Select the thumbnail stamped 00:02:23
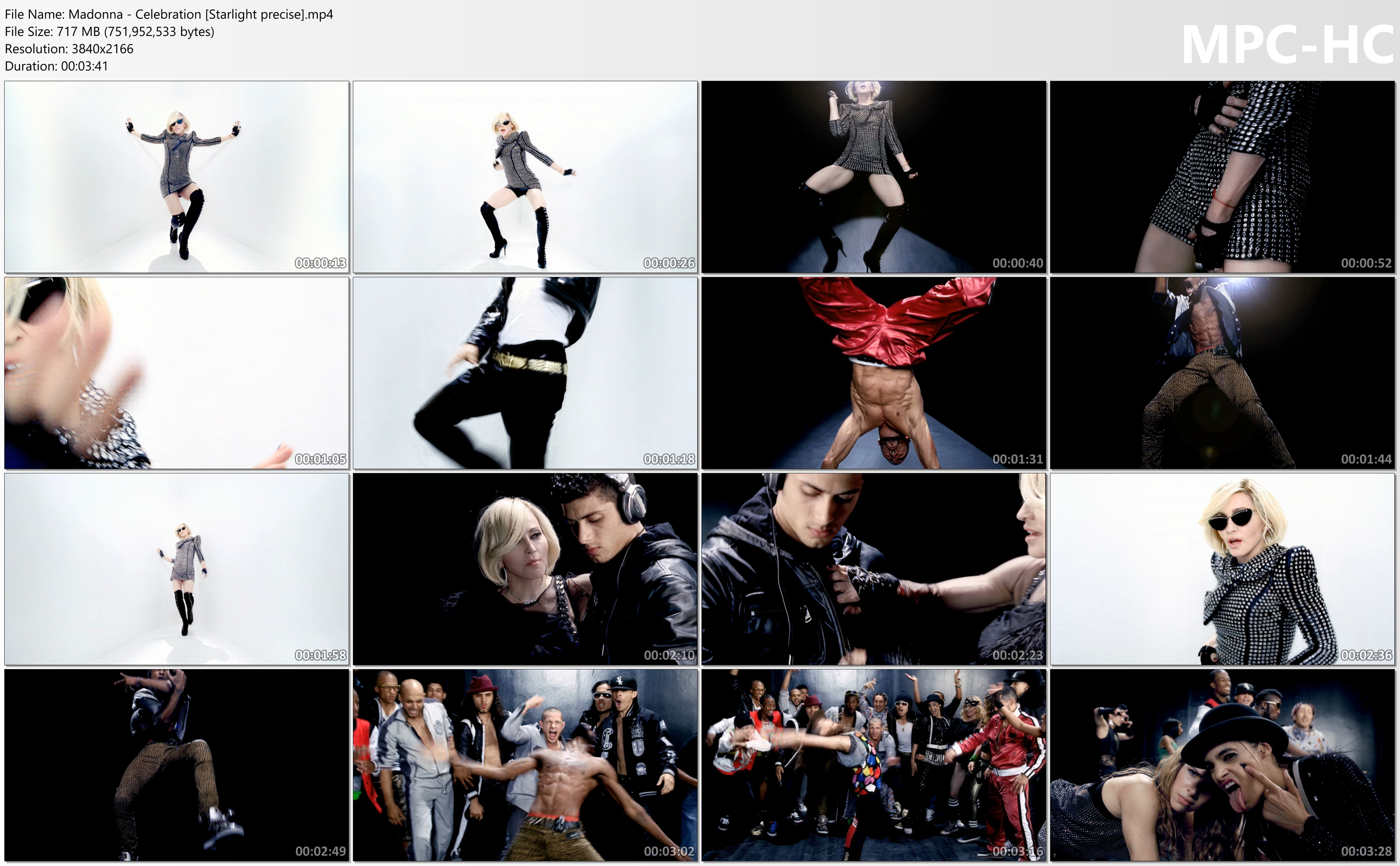 pyautogui.click(x=874, y=569)
